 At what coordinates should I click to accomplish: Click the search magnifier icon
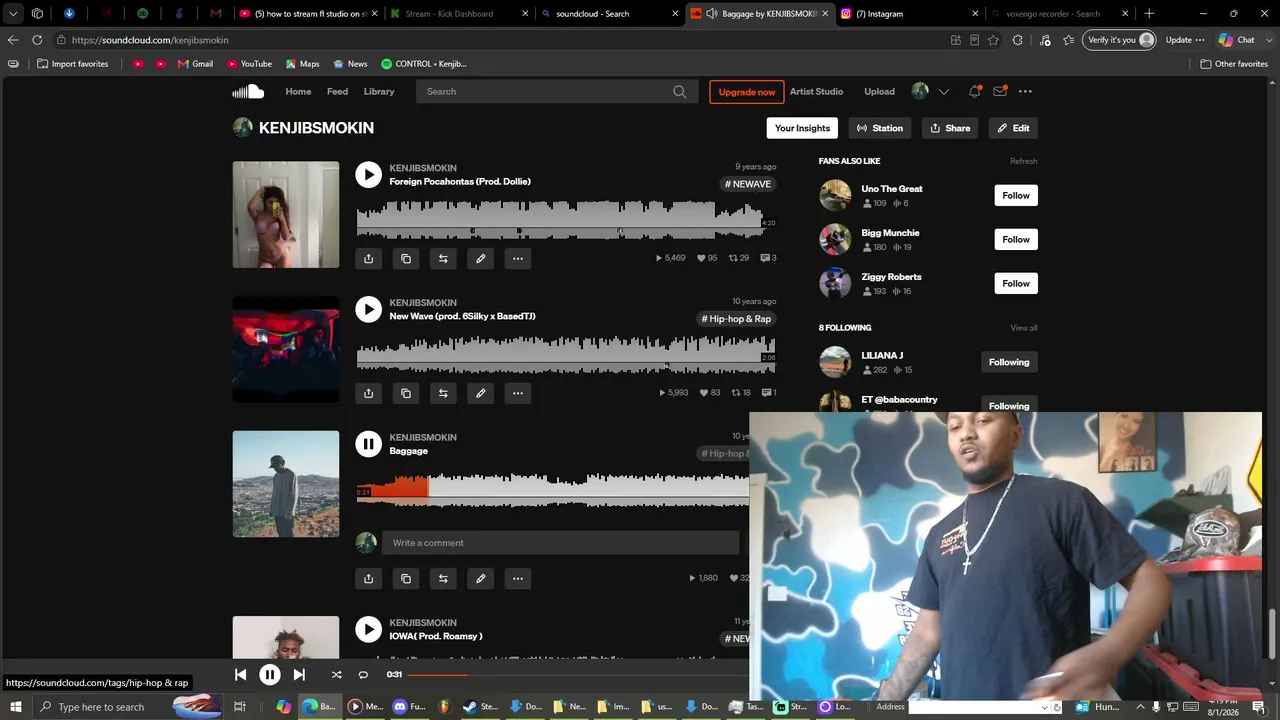680,91
